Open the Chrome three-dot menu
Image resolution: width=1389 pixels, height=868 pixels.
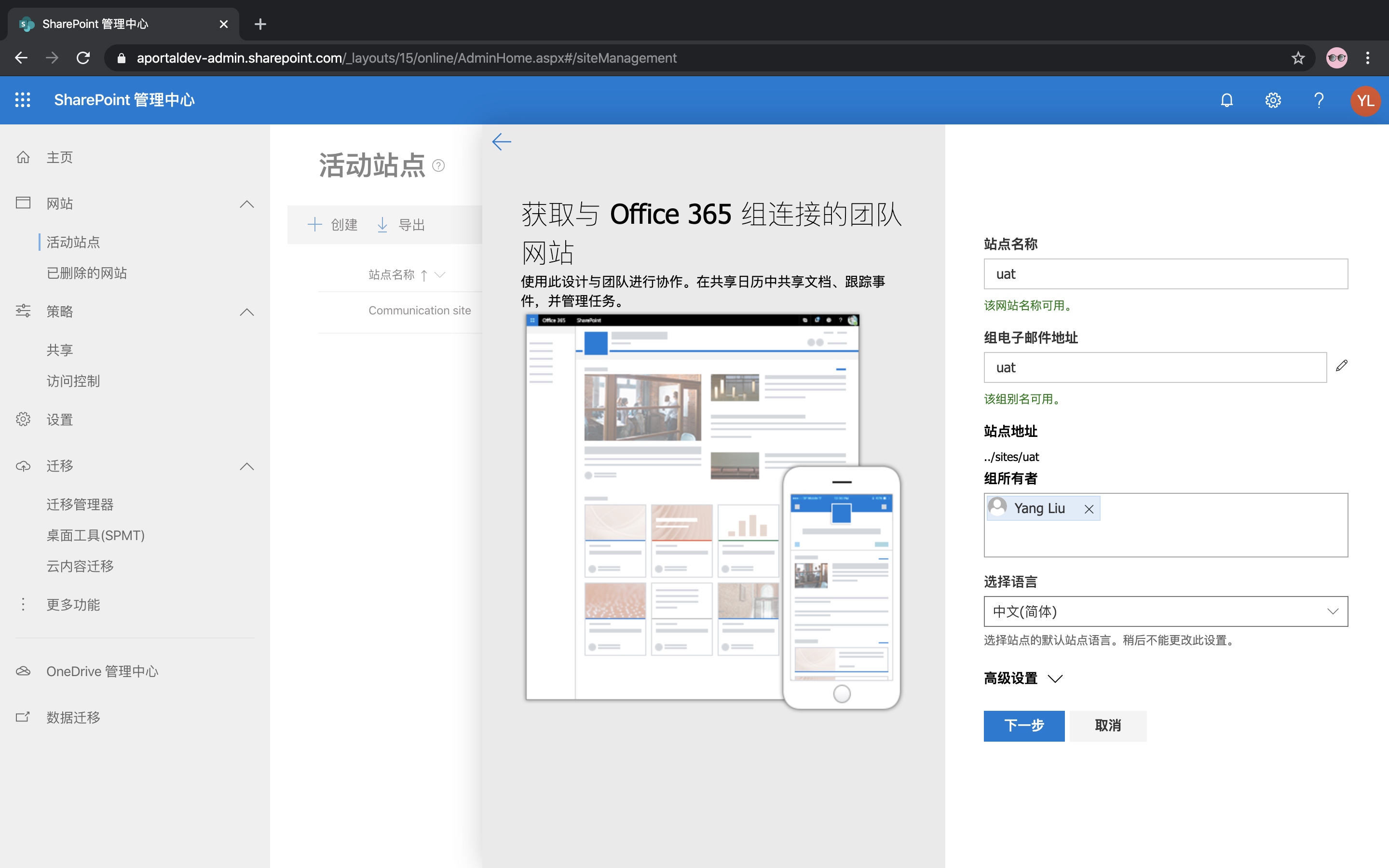1368,58
